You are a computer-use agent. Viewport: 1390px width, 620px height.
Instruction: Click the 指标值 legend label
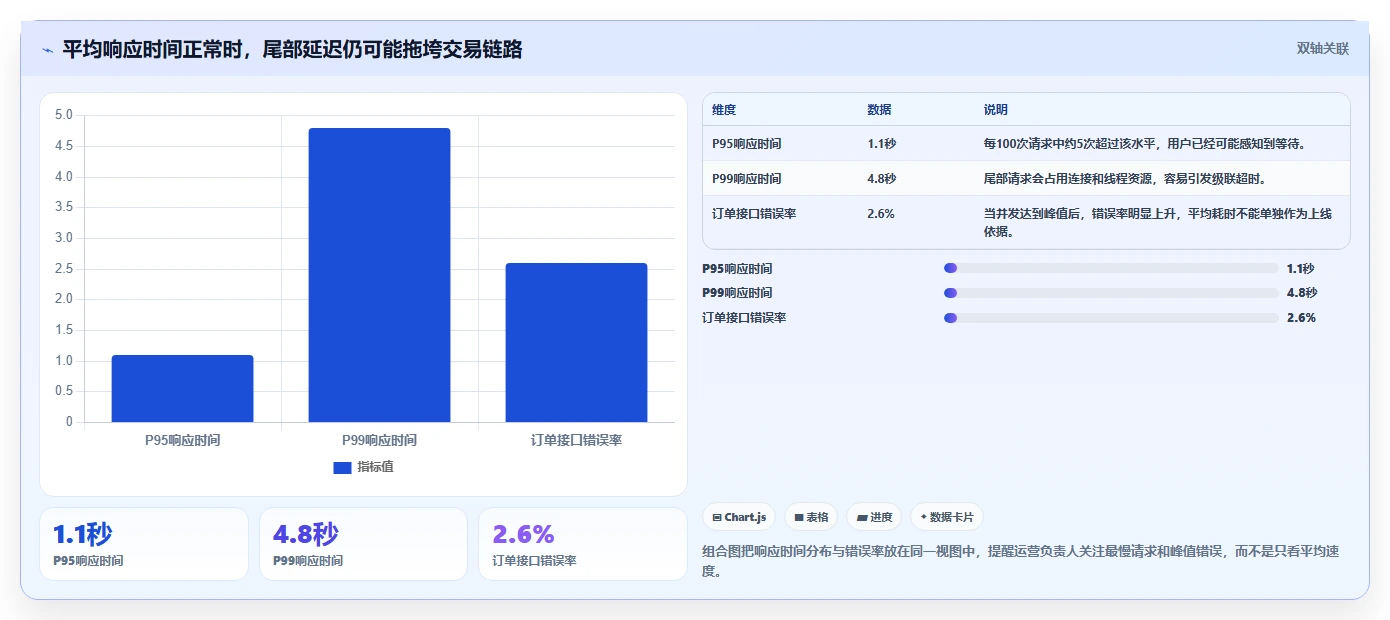click(x=376, y=467)
